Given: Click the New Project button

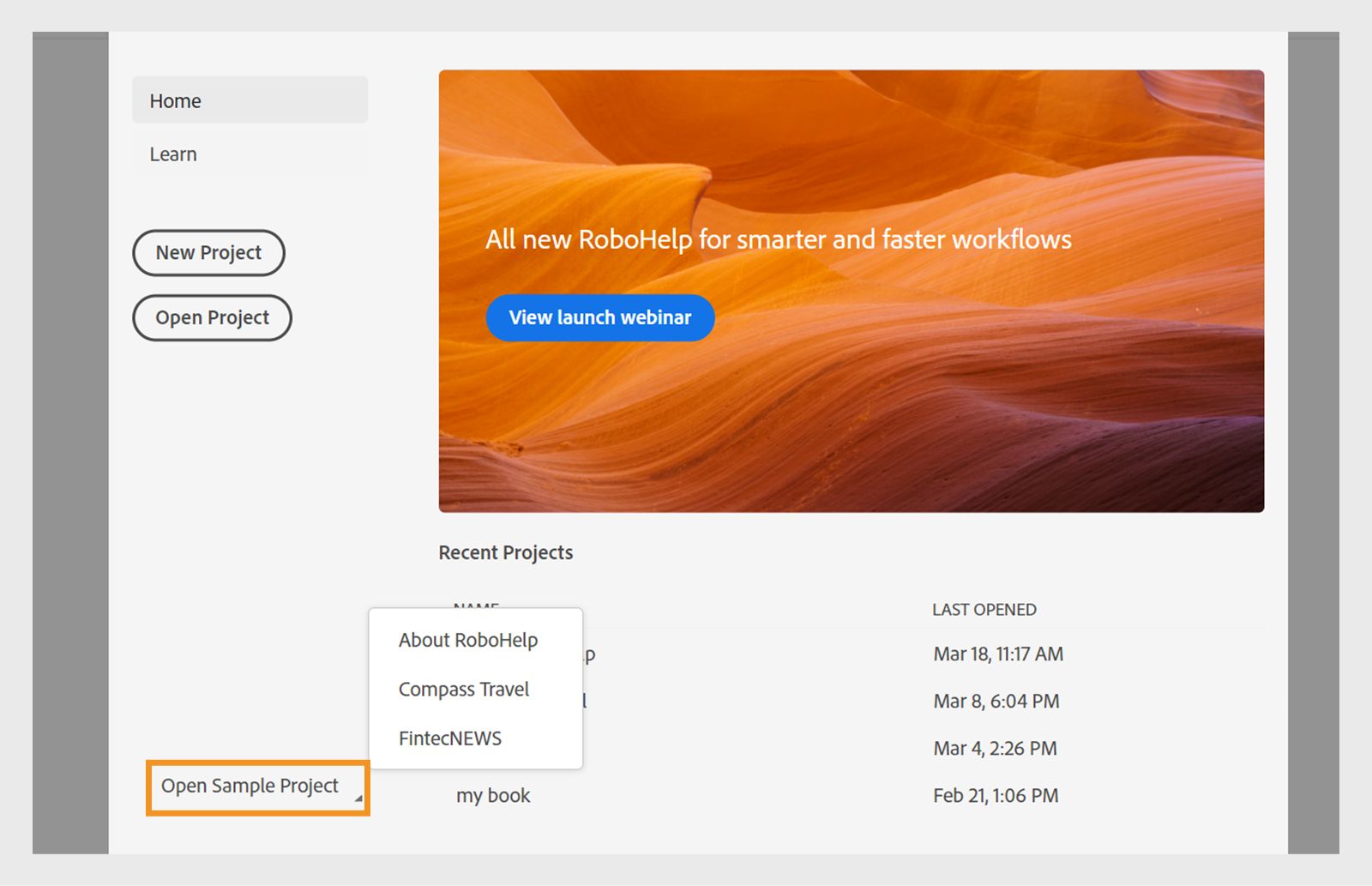Looking at the screenshot, I should pyautogui.click(x=208, y=253).
